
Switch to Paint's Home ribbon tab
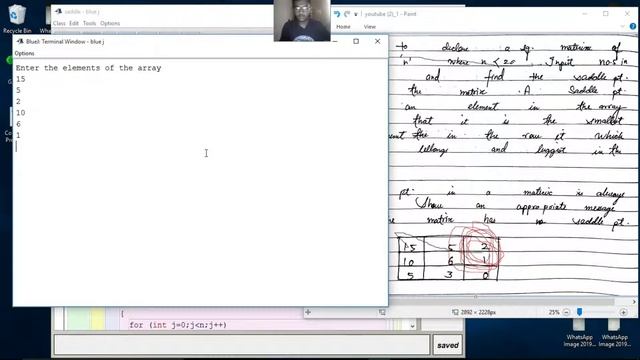tap(343, 27)
